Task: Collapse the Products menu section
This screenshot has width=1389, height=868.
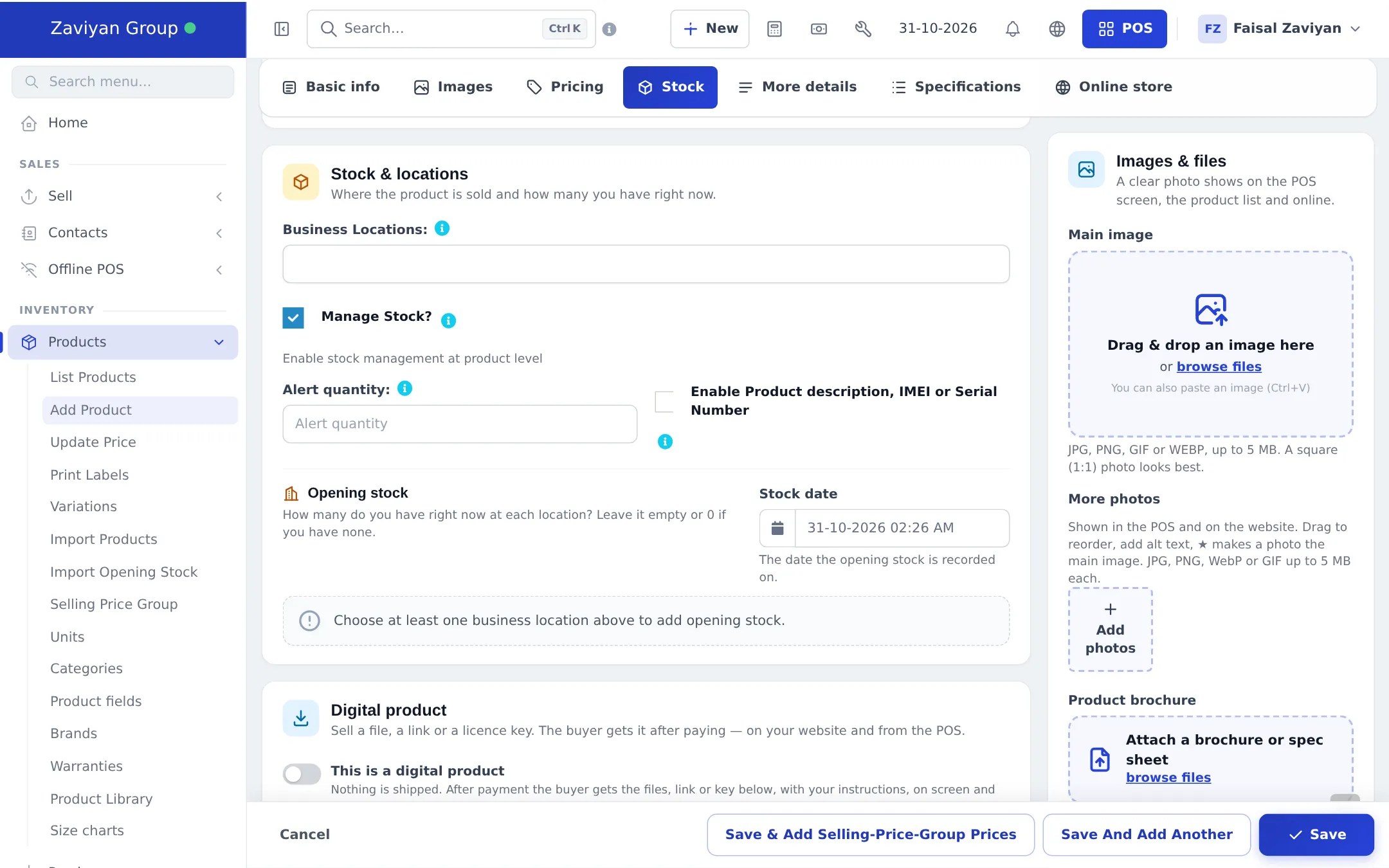Action: click(x=219, y=342)
